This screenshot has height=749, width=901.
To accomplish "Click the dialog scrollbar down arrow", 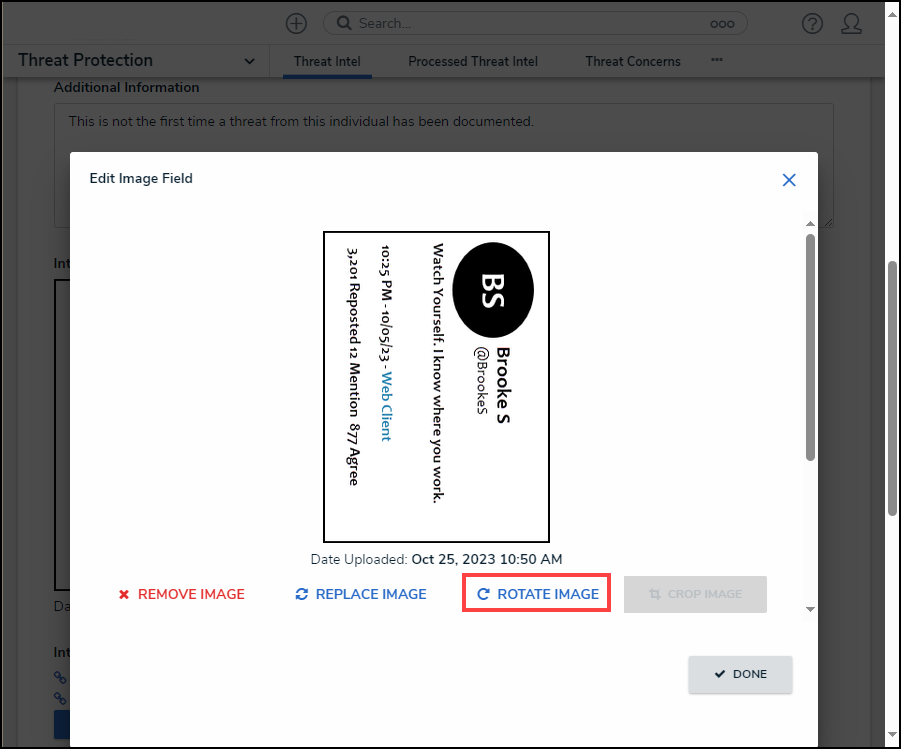I will [x=810, y=609].
